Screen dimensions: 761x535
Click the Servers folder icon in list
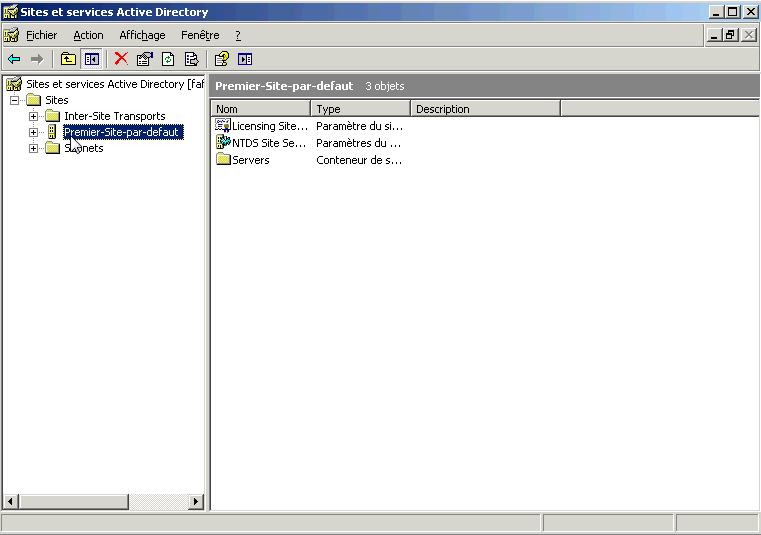(223, 159)
